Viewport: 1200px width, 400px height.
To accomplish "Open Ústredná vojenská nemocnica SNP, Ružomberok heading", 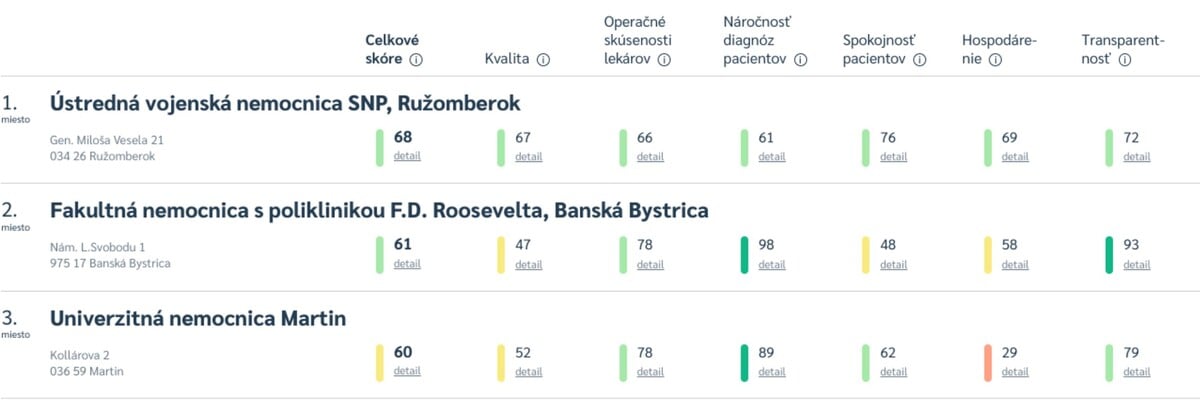I will coord(285,103).
